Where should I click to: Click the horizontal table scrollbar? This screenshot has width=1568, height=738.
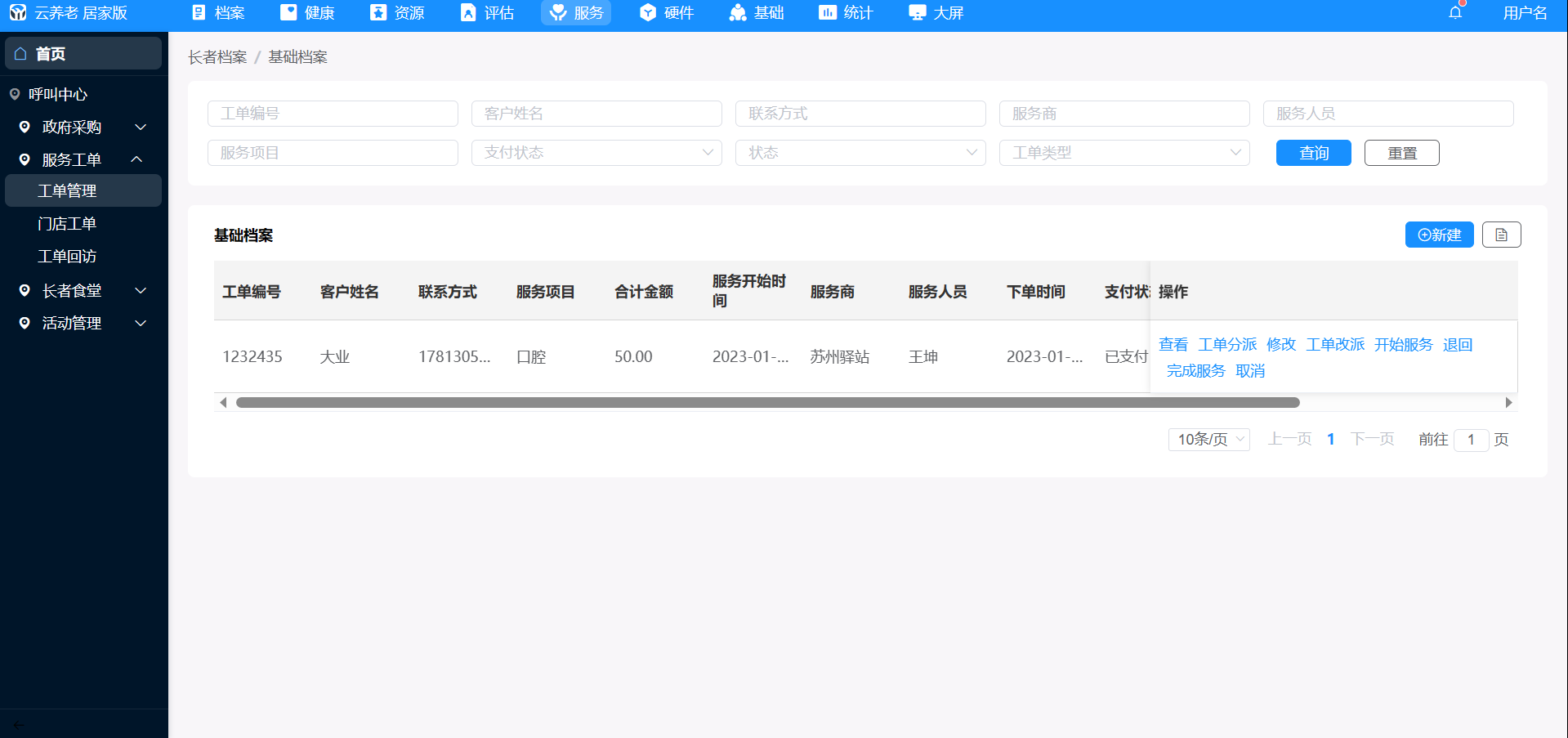pos(766,403)
